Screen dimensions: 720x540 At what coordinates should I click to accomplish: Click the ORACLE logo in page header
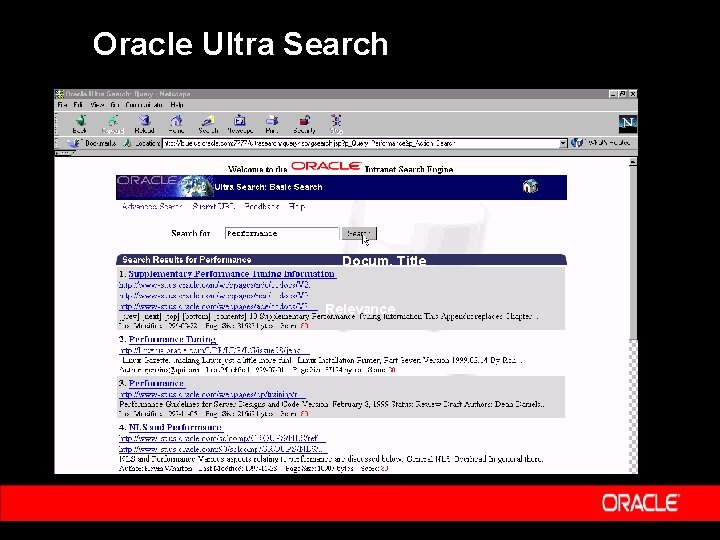[x=326, y=166]
